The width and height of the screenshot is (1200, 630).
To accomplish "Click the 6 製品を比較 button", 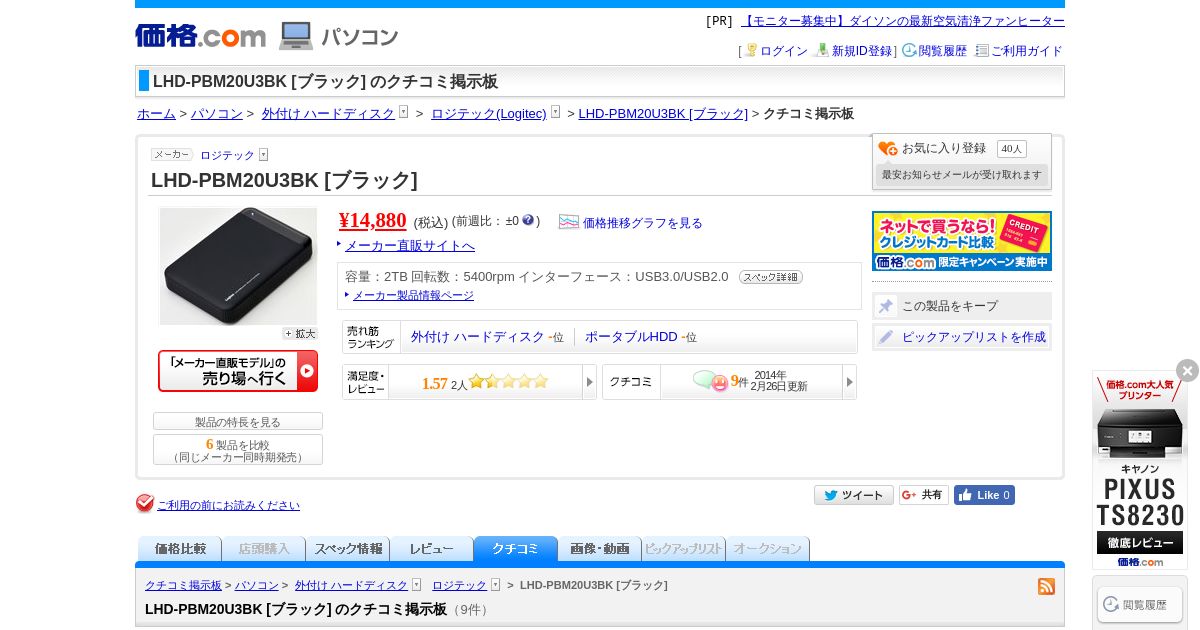I will [238, 450].
